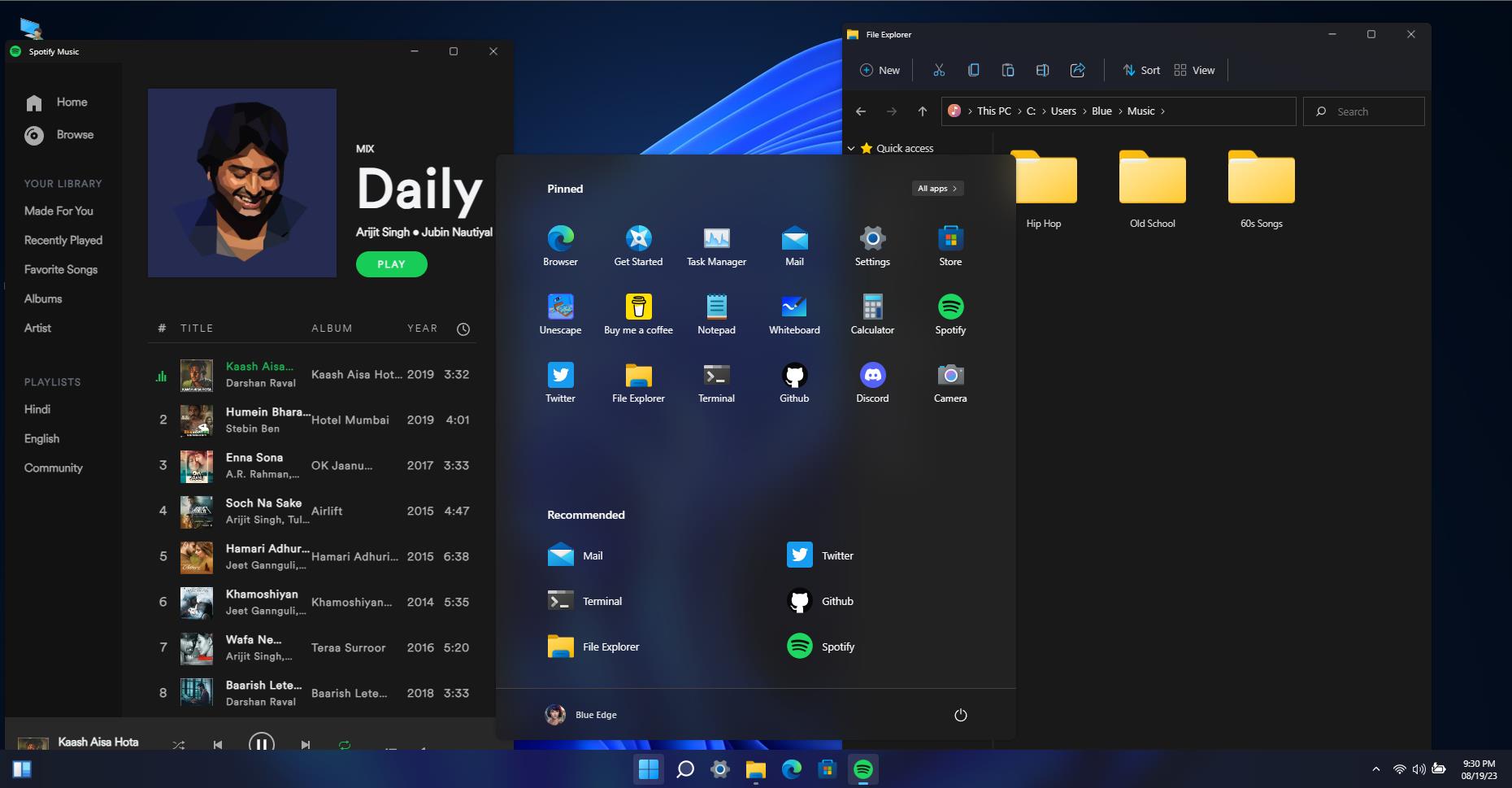Open All apps list in Start menu
The width and height of the screenshot is (1512, 788).
pyautogui.click(x=937, y=189)
